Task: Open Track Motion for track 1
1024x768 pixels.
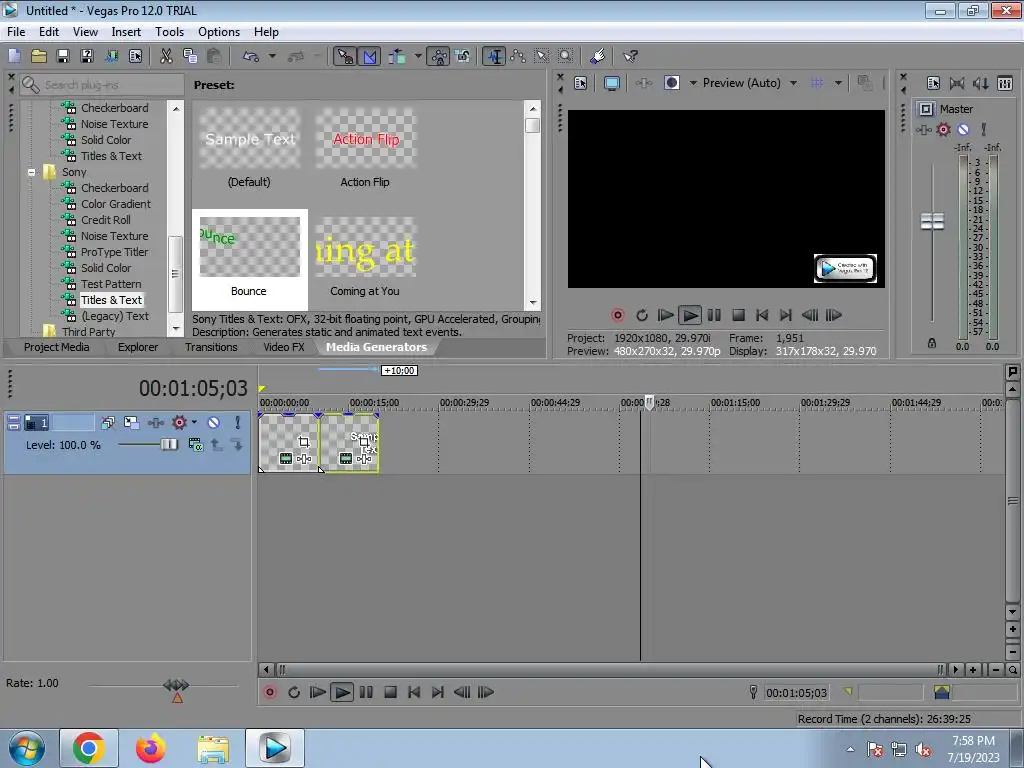Action: click(x=131, y=423)
